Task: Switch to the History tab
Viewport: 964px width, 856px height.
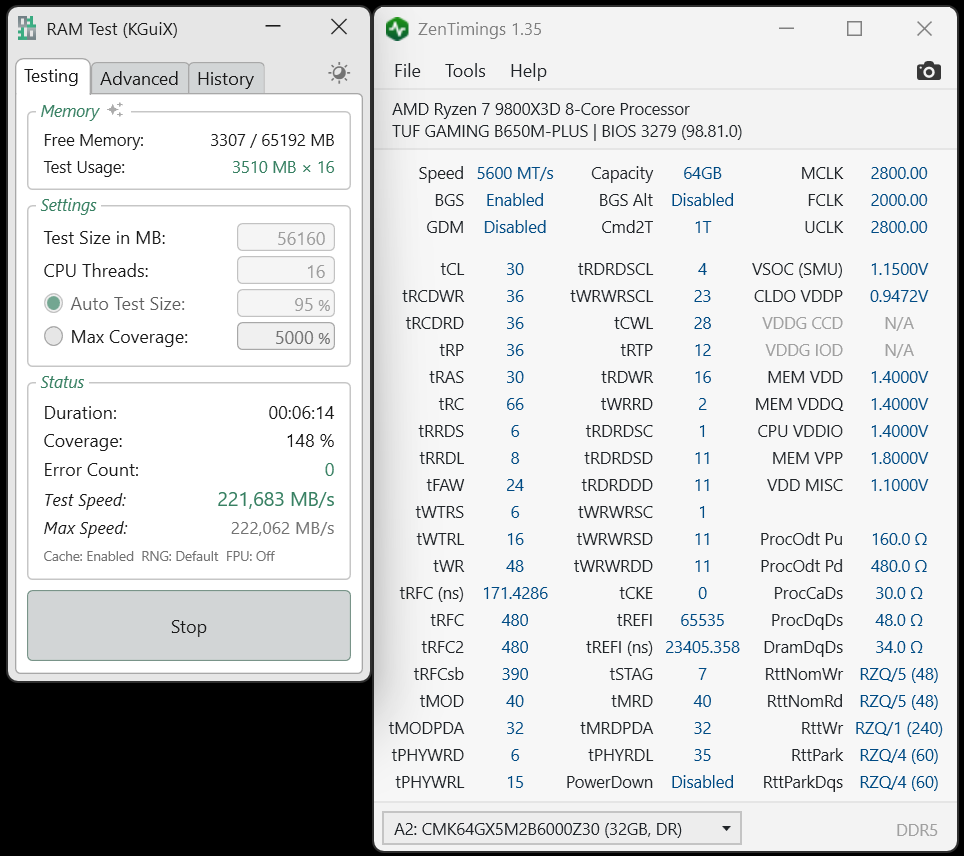Action: [226, 79]
